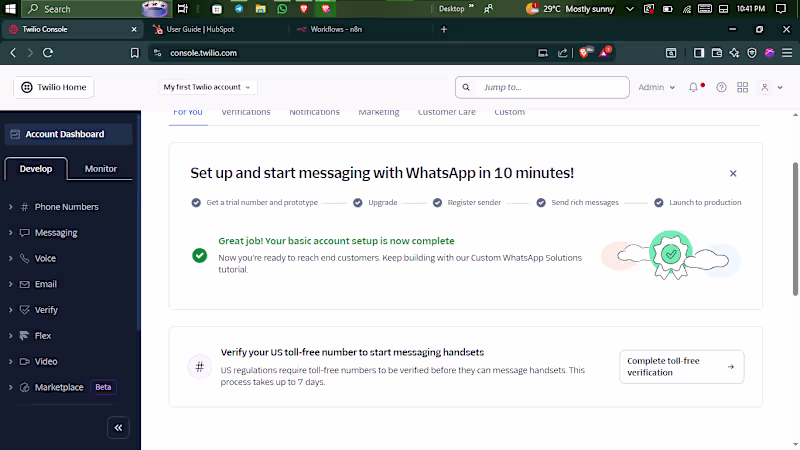
Task: Open Account Dashboard in sidebar
Action: click(x=69, y=134)
